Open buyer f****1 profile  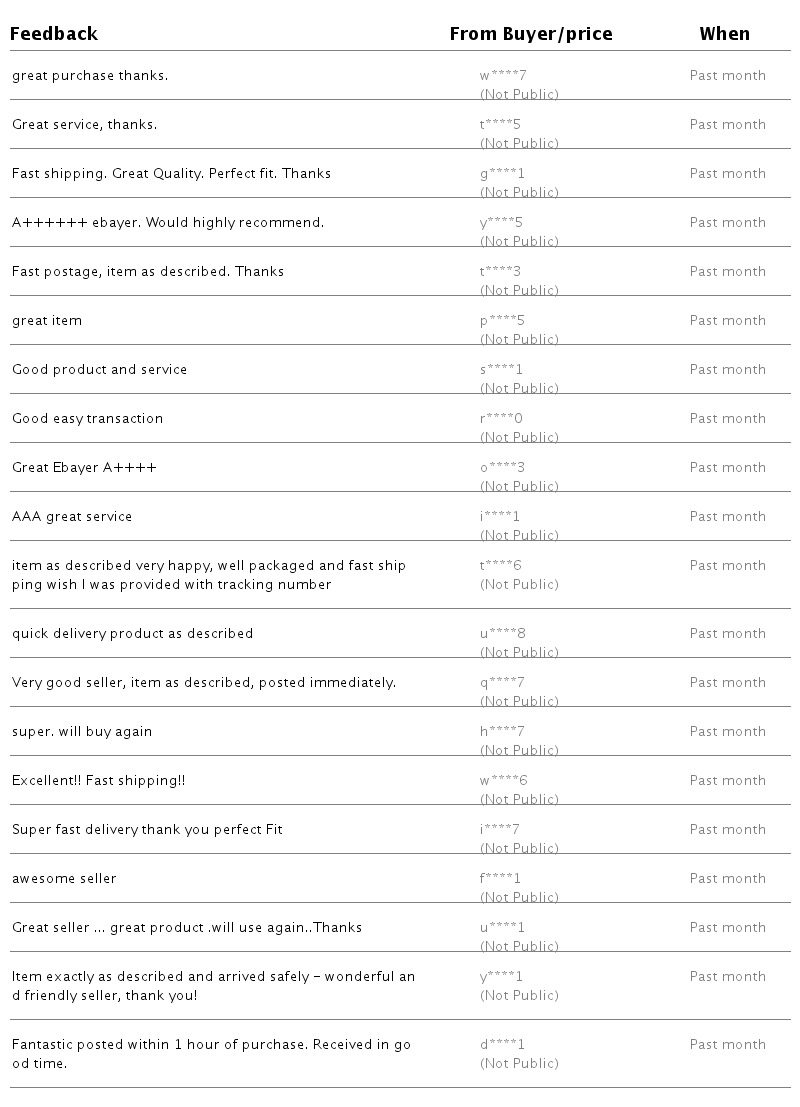(501, 879)
